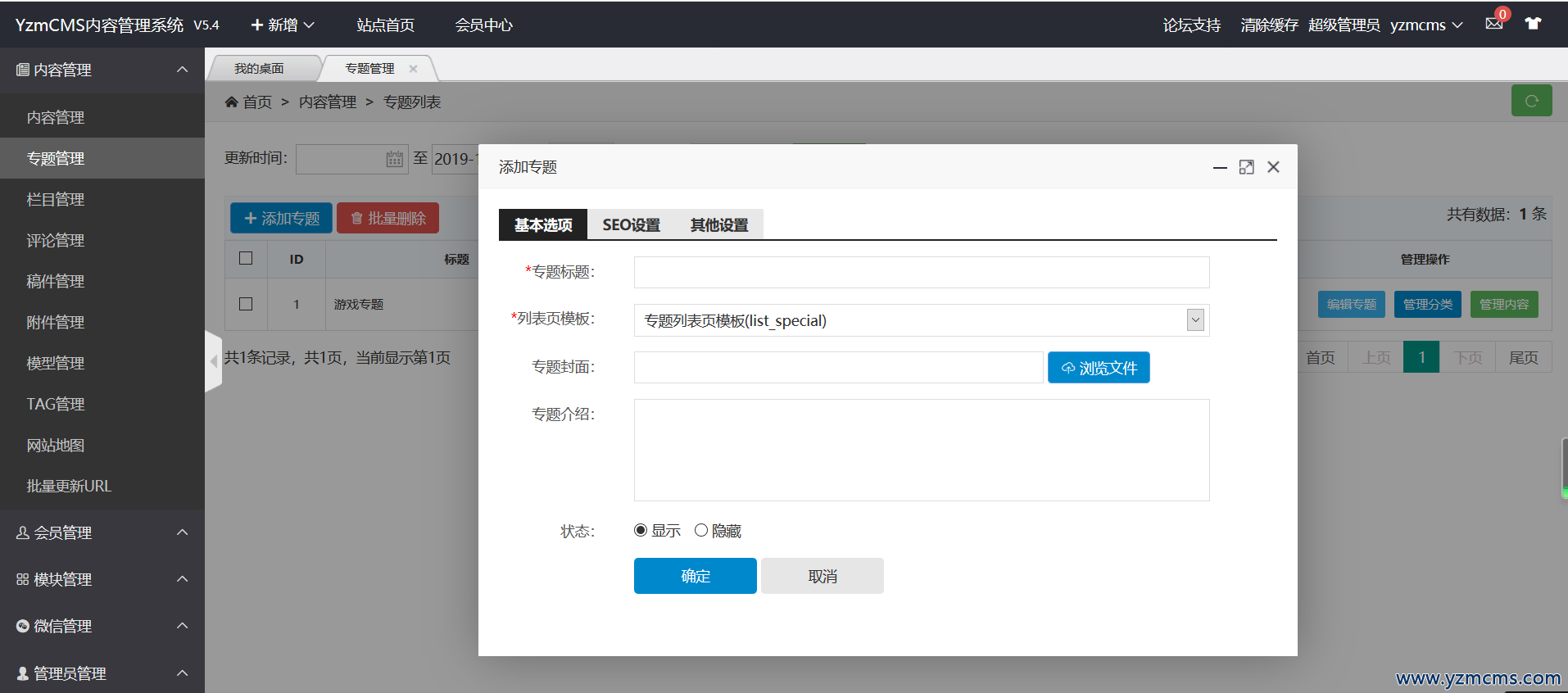The image size is (1568, 693).
Task: Switch to the 其他设置 tab
Action: point(718,224)
